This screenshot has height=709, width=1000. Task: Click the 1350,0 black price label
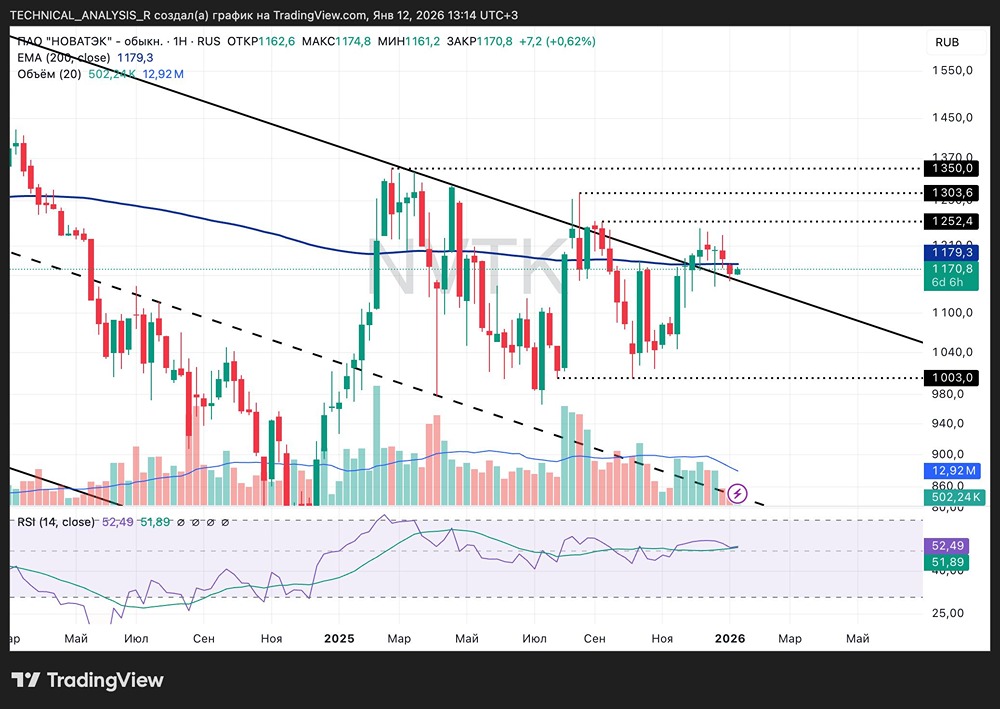click(952, 168)
